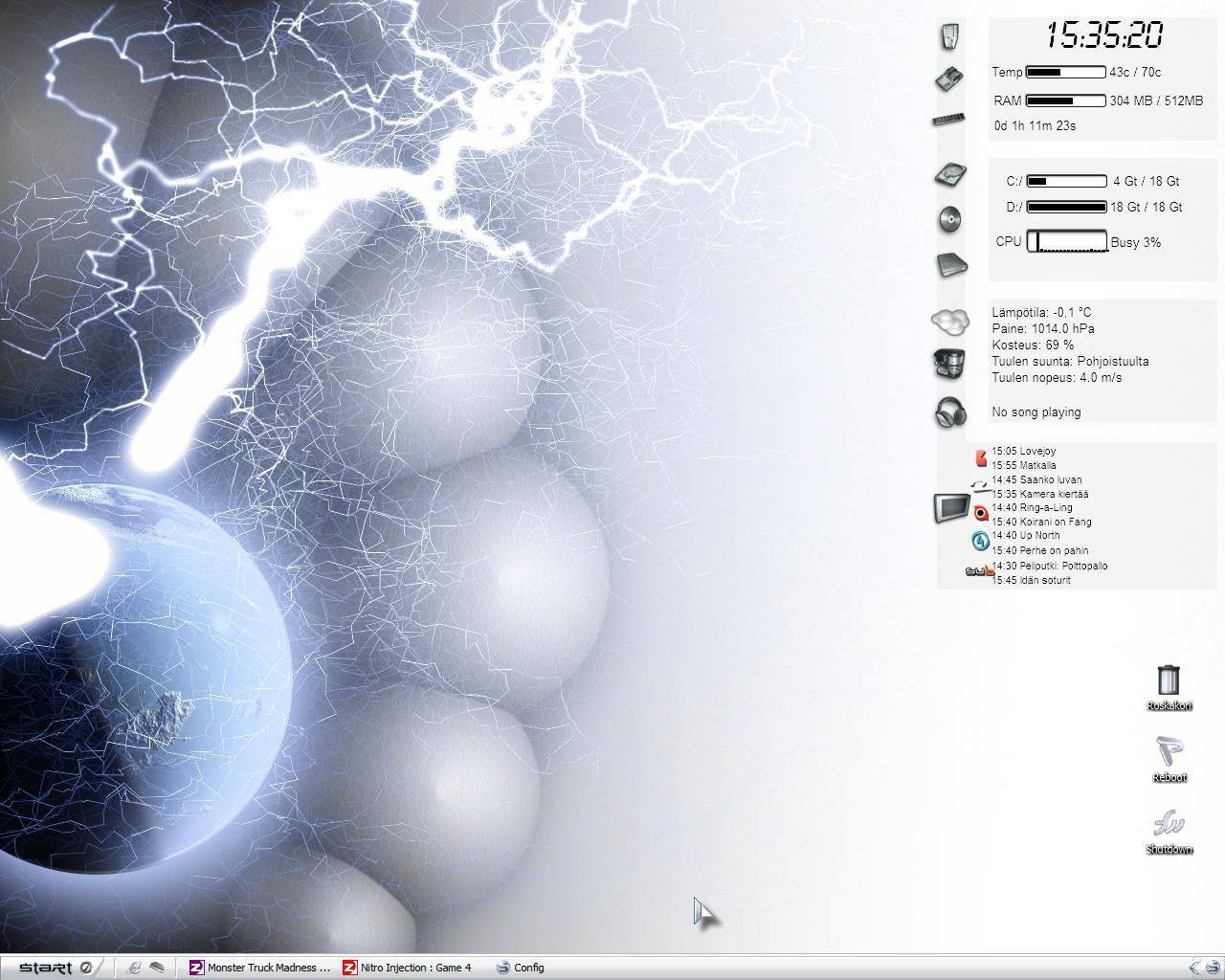This screenshot has height=980, width=1225.
Task: Select the '15:05 Lovejoy' TV listing
Action: pos(1024,451)
